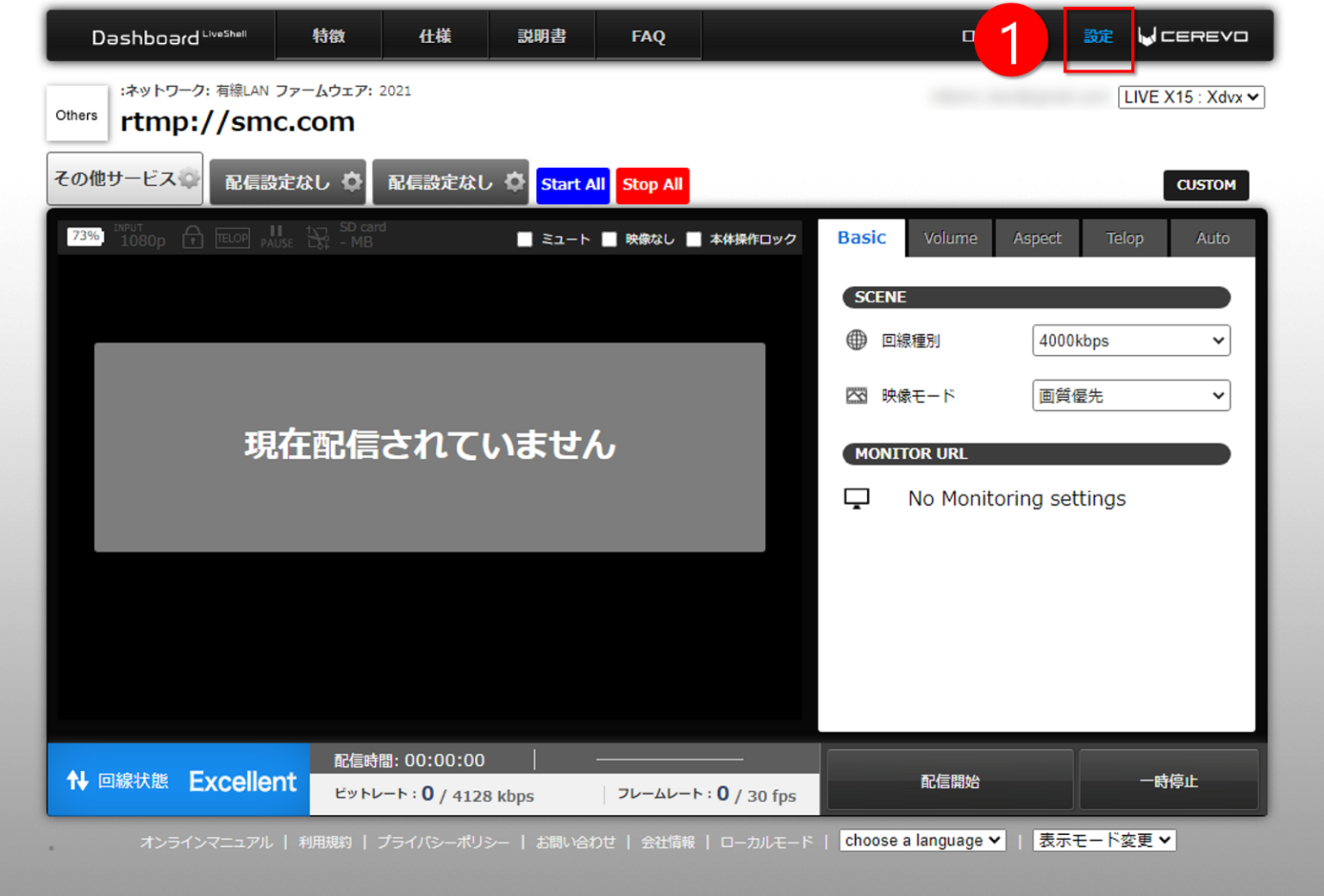This screenshot has width=1324, height=896.
Task: Open the LIVE X15 : Xdvx selector
Action: tap(1191, 96)
